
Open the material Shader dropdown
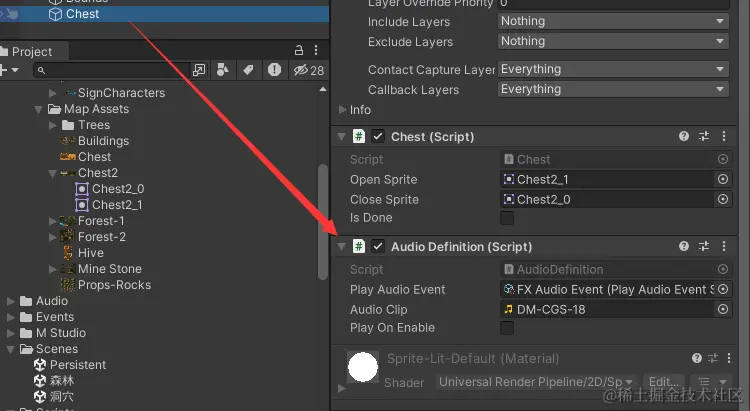(x=536, y=382)
